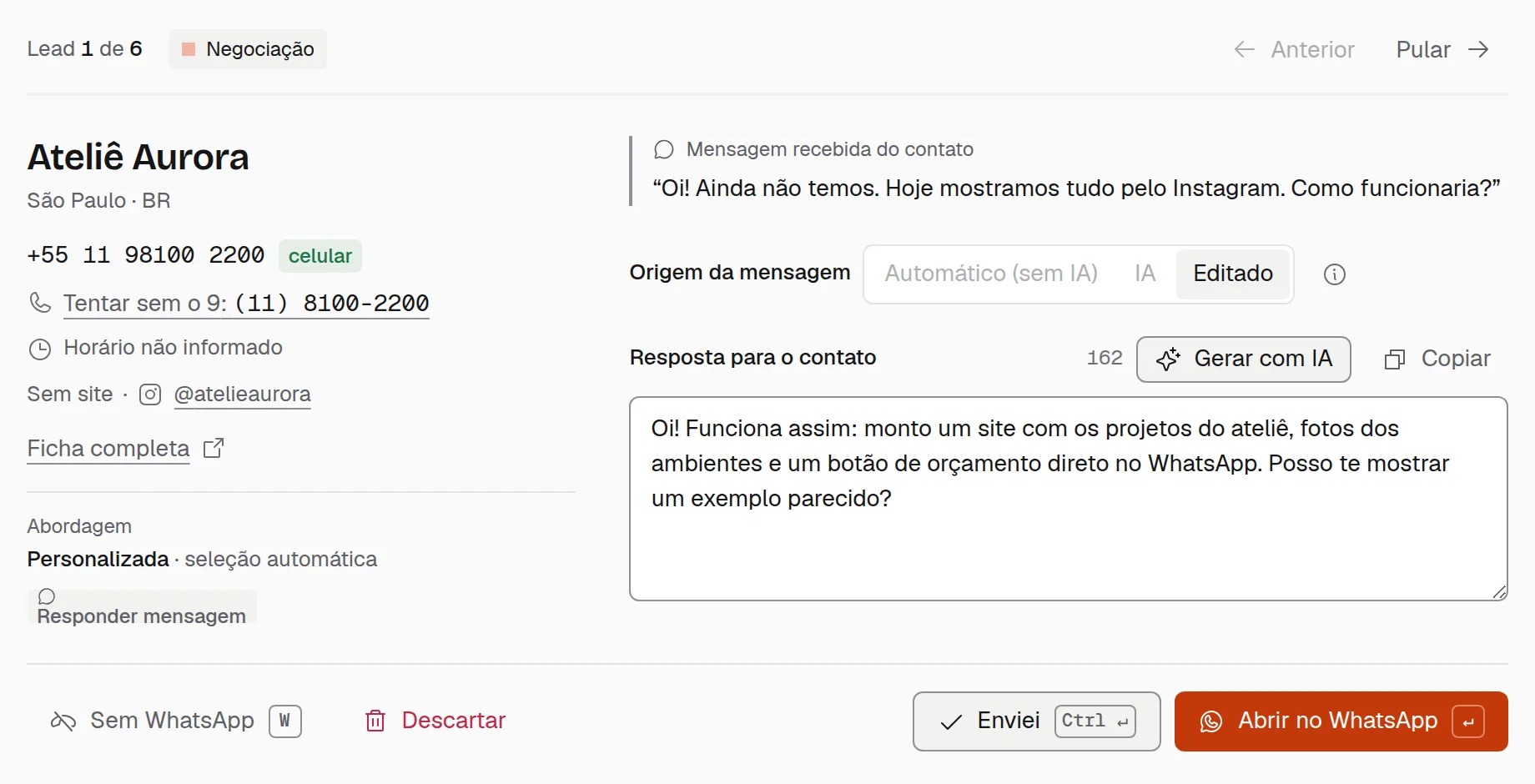This screenshot has width=1535, height=784.
Task: Skip this lead with Pular
Action: [x=1442, y=49]
